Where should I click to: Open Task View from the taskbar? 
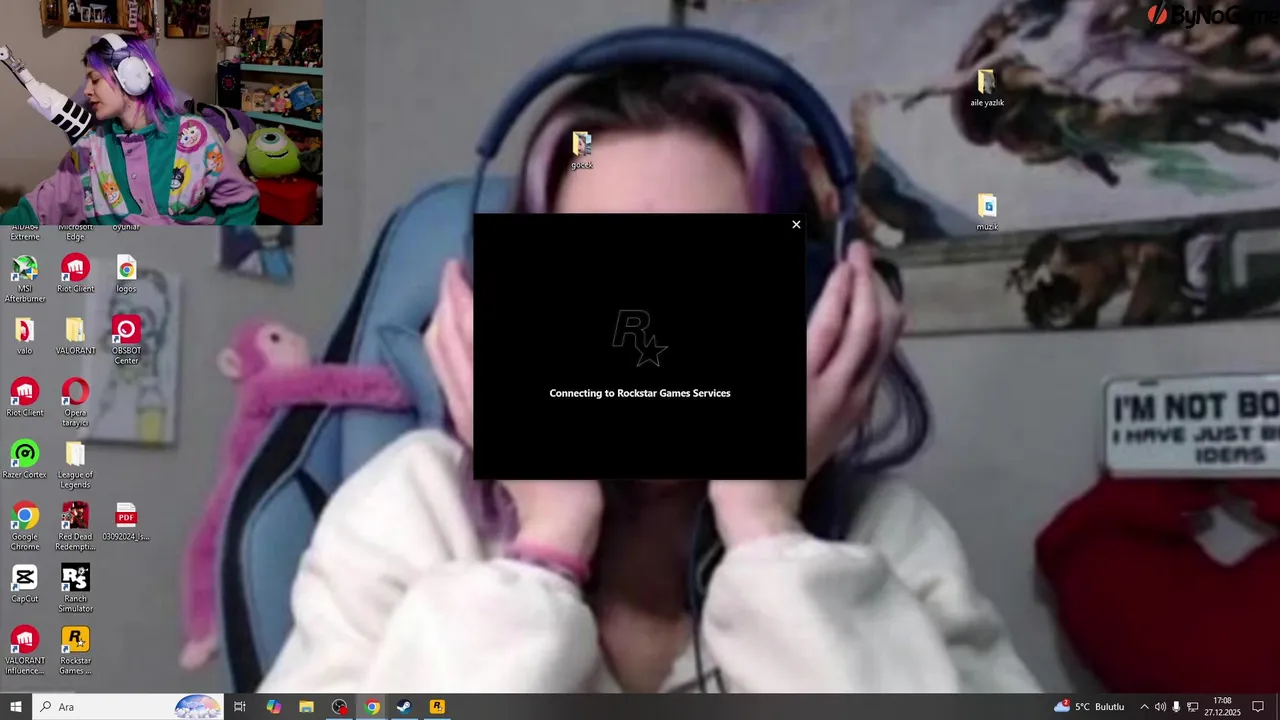tap(240, 707)
